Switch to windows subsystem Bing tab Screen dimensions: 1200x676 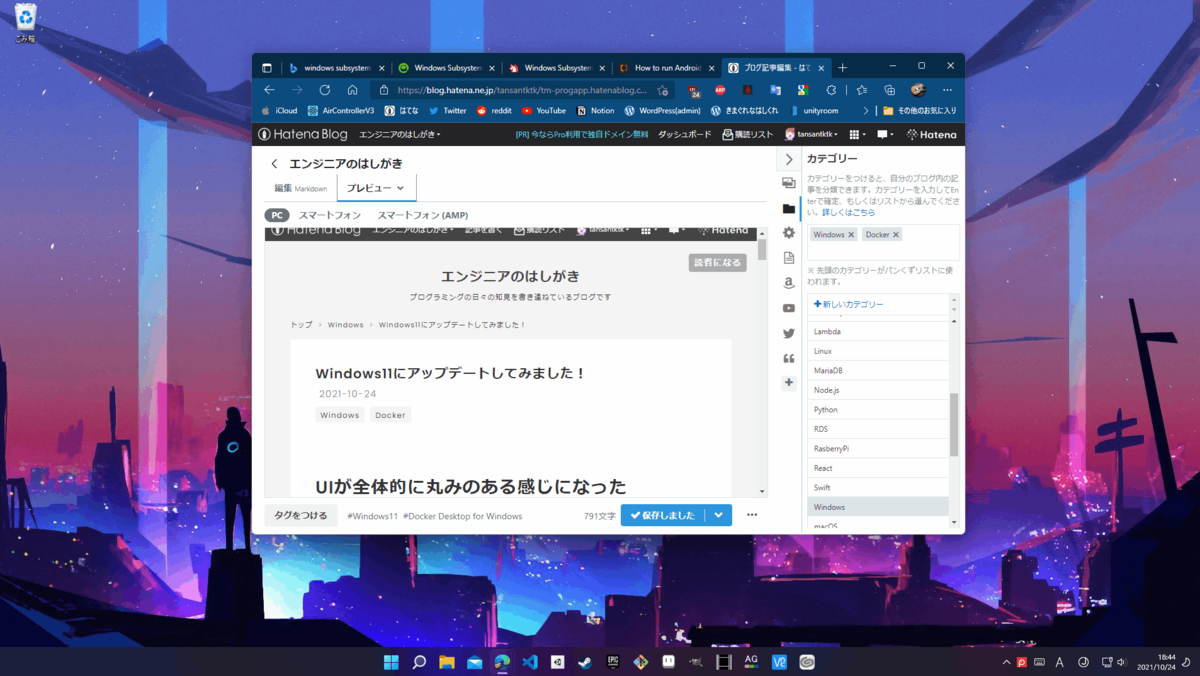[336, 68]
